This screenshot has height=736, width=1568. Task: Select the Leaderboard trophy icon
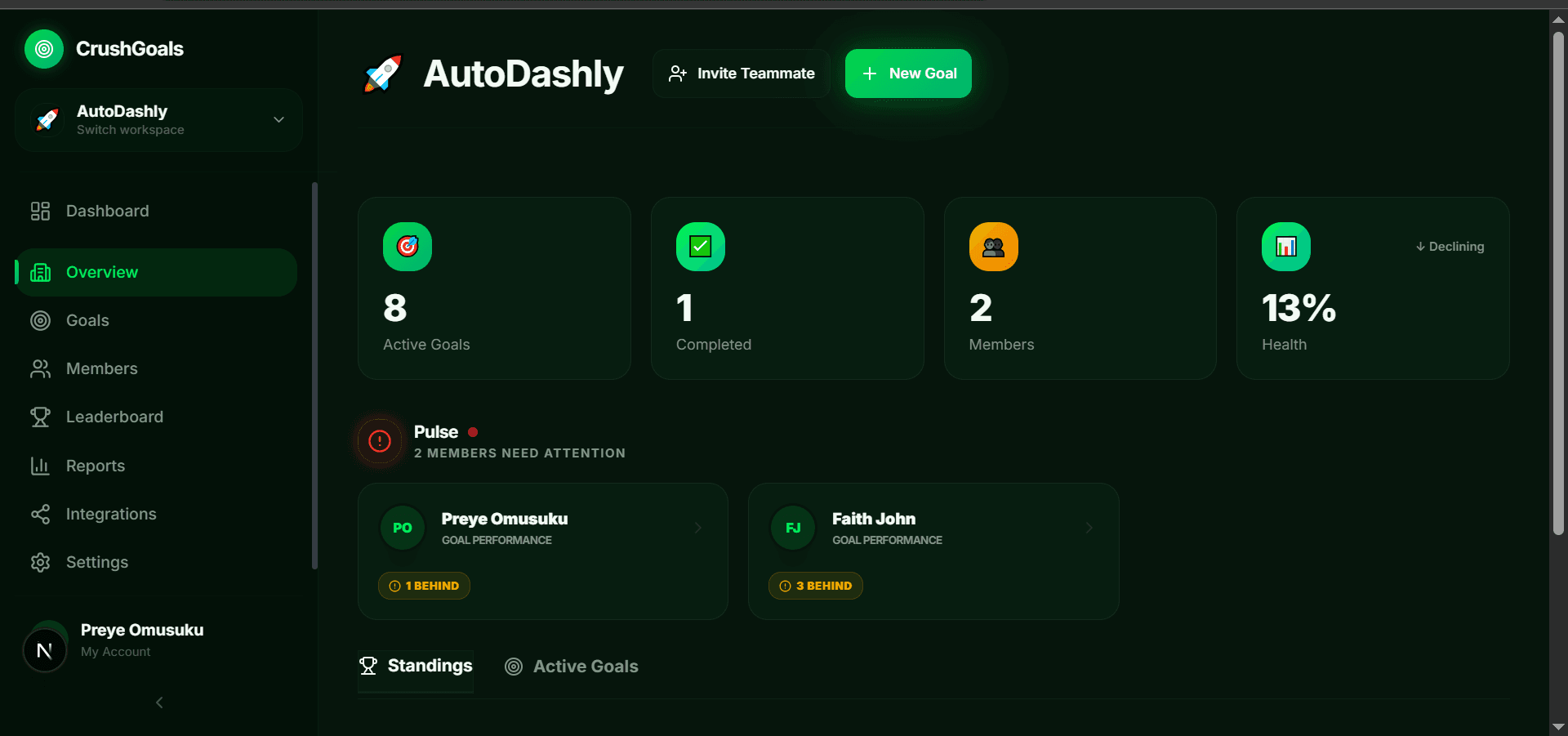tap(41, 417)
